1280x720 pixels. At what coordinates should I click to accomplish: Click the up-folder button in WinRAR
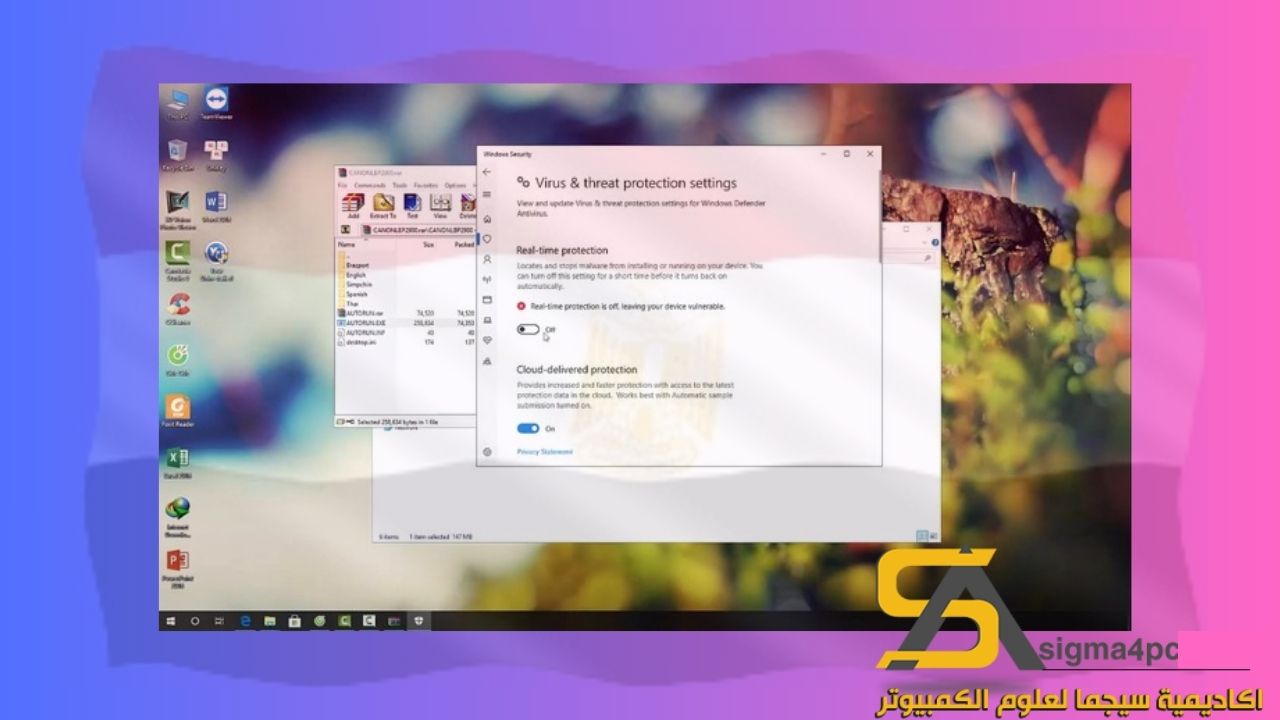pos(346,229)
